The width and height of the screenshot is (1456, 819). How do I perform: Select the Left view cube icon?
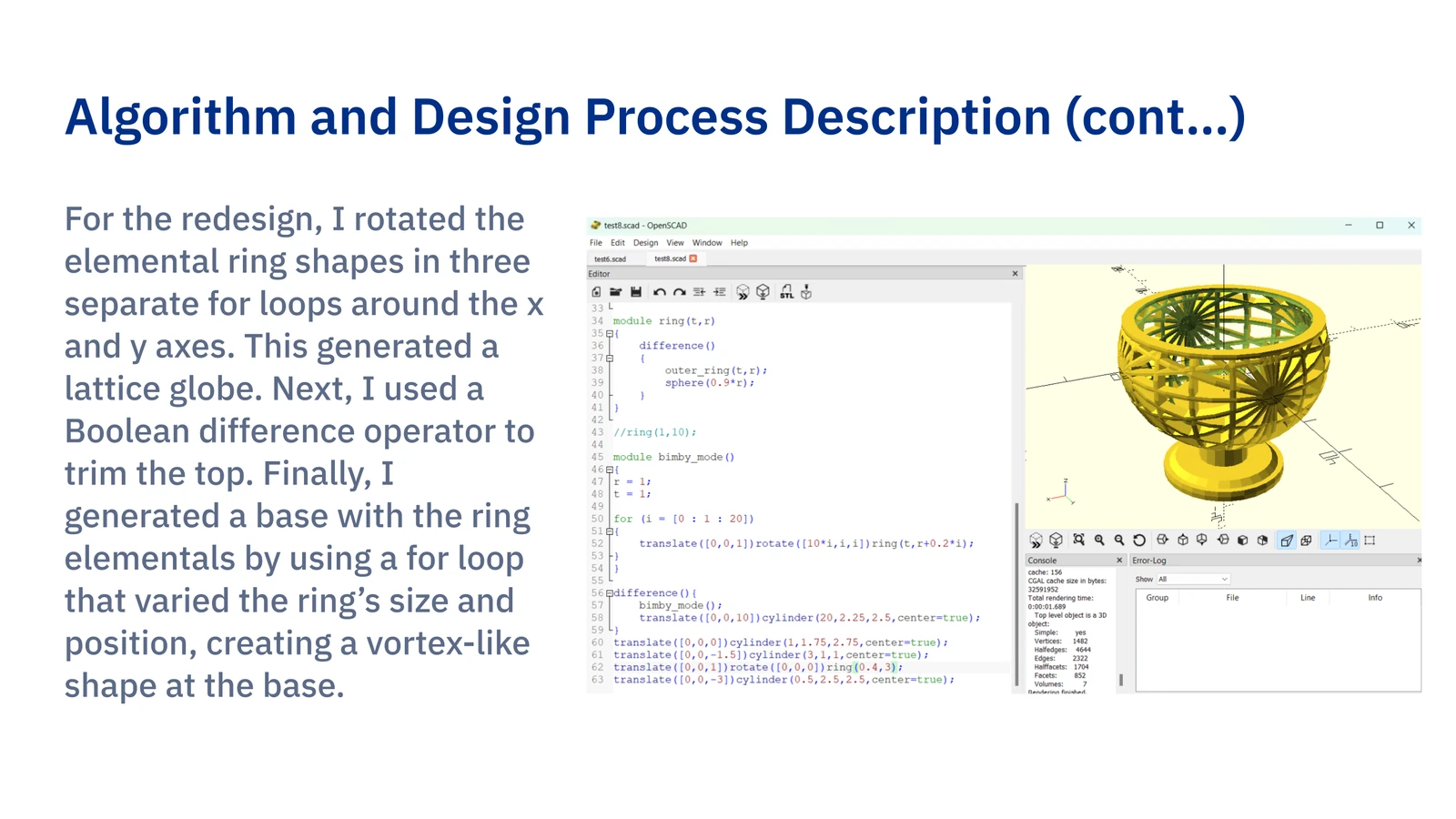click(1223, 541)
